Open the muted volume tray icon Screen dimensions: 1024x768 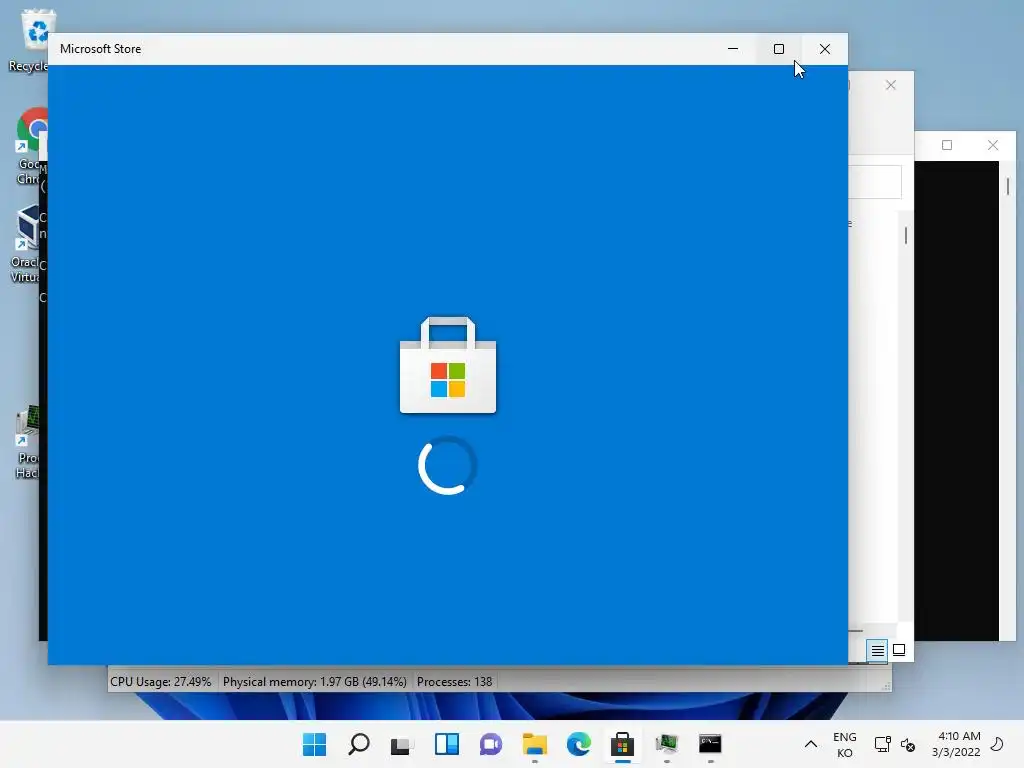908,744
